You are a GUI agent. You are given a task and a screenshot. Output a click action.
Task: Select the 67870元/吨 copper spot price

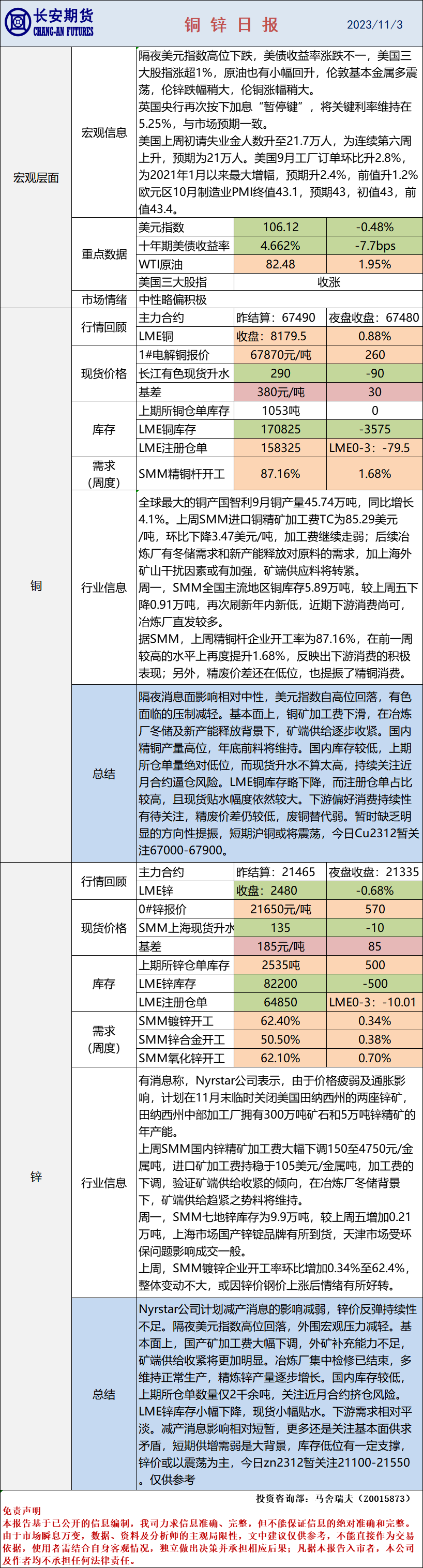(x=281, y=355)
